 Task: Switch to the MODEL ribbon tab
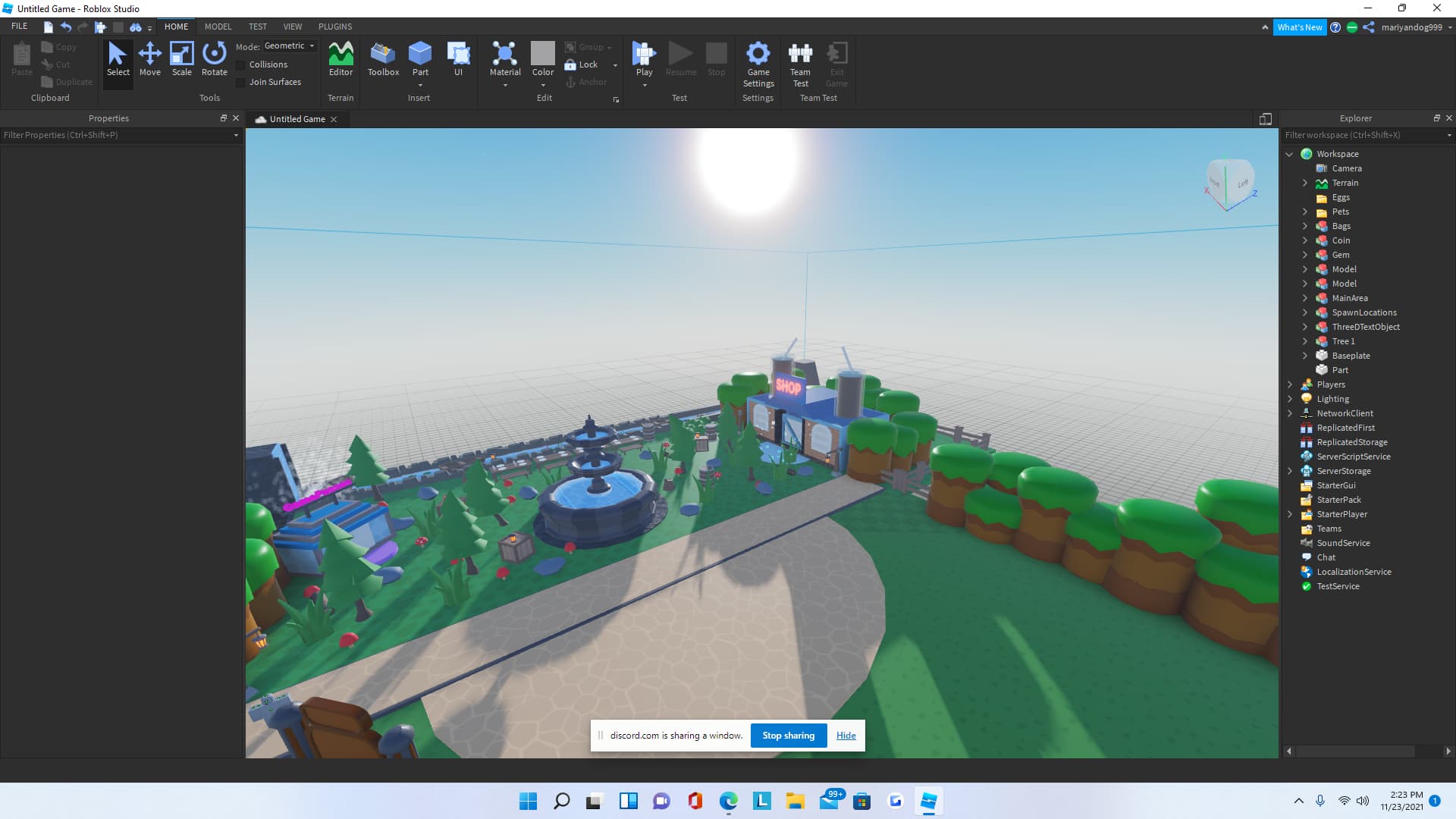[218, 27]
